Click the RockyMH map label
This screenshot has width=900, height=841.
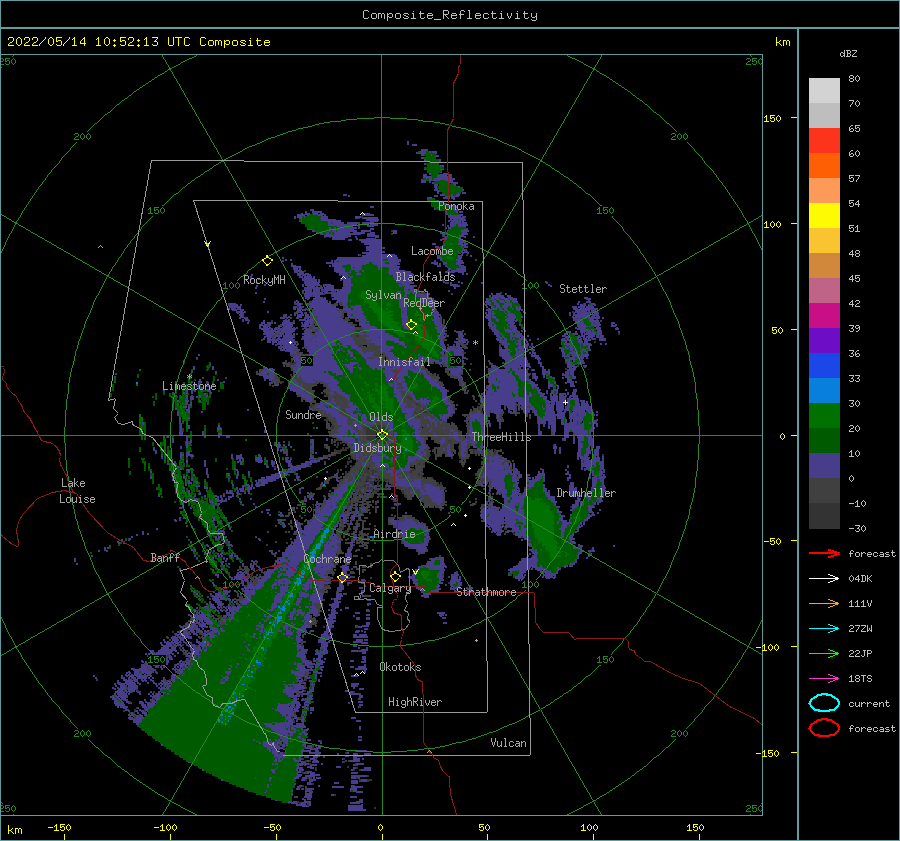click(264, 280)
